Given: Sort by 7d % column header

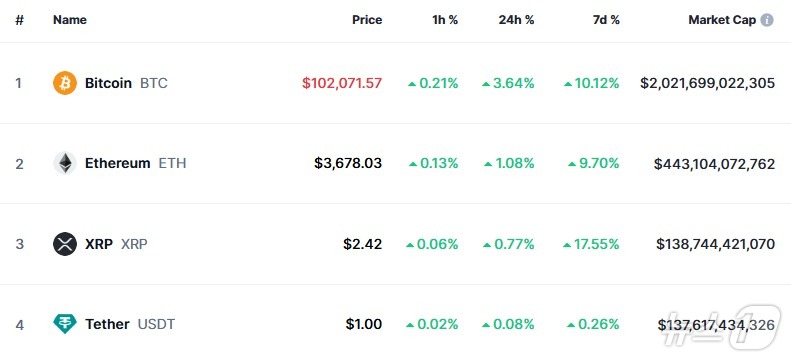Looking at the screenshot, I should (x=606, y=20).
